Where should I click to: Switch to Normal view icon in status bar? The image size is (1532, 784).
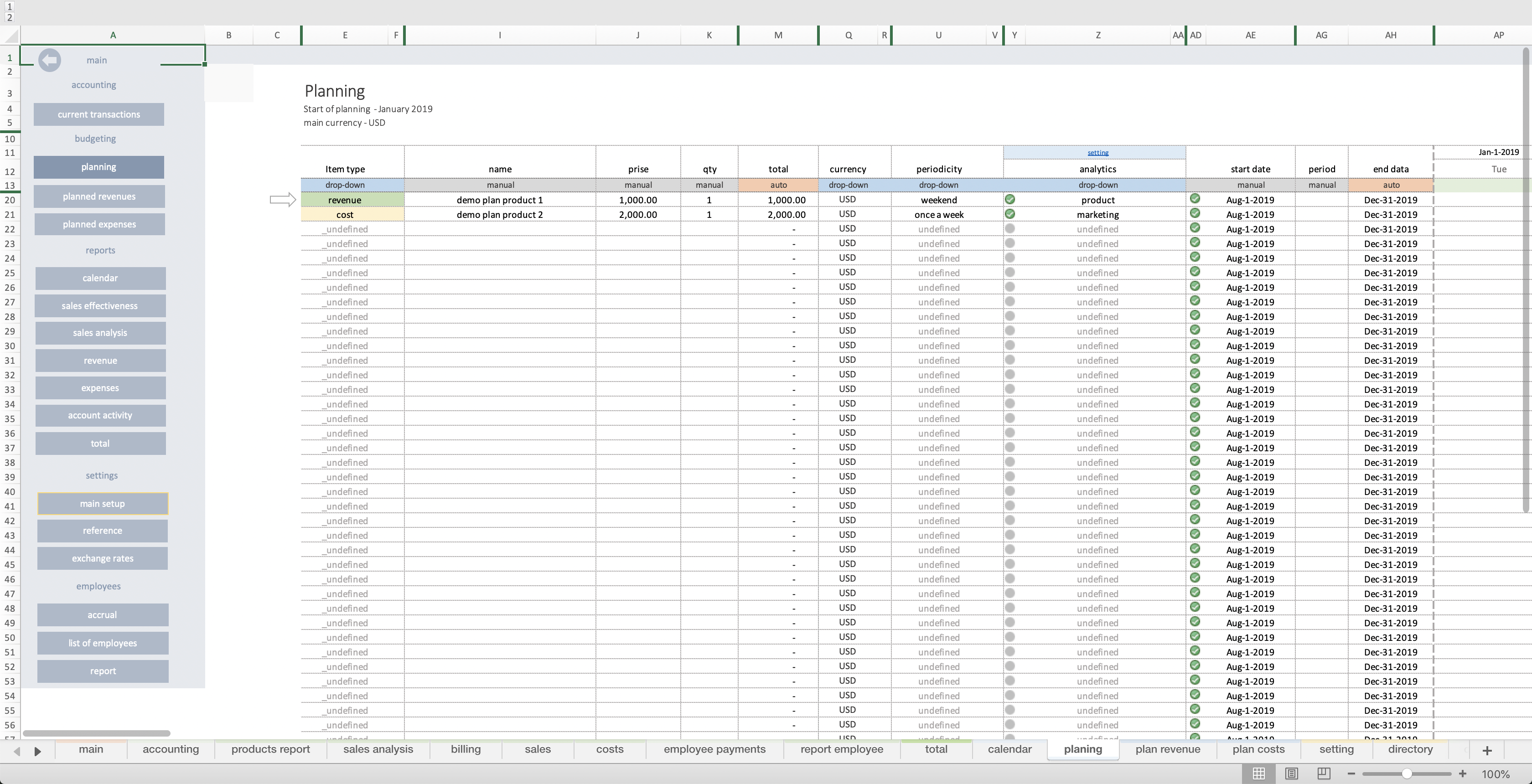(1258, 774)
